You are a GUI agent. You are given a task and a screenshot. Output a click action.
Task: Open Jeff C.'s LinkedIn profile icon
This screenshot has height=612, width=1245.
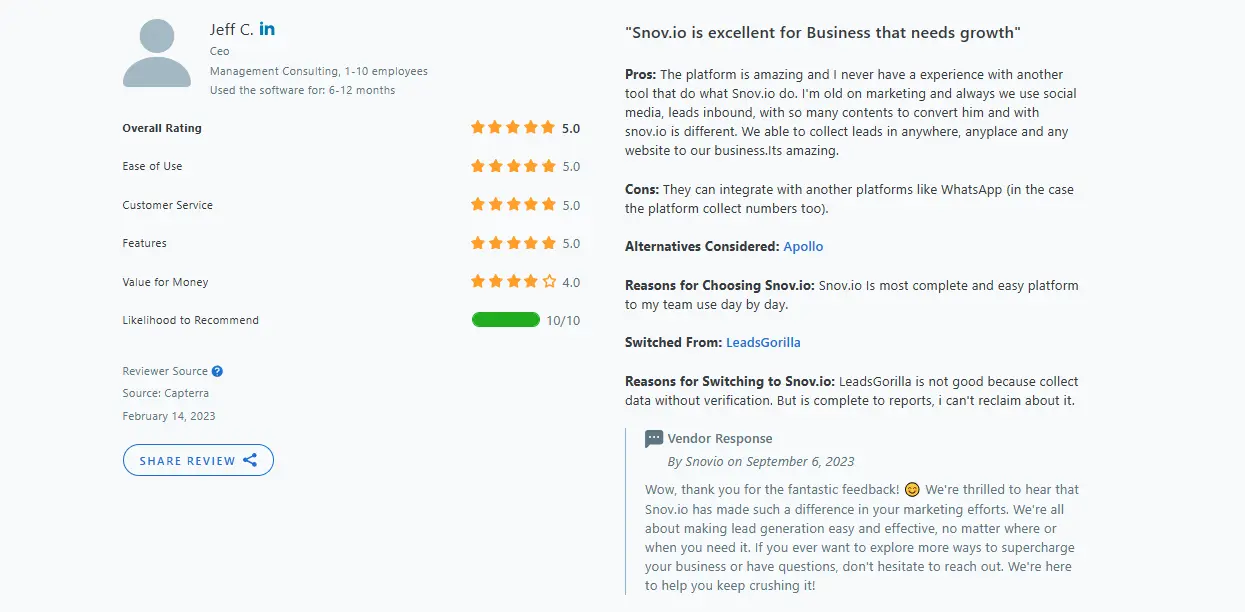[267, 29]
